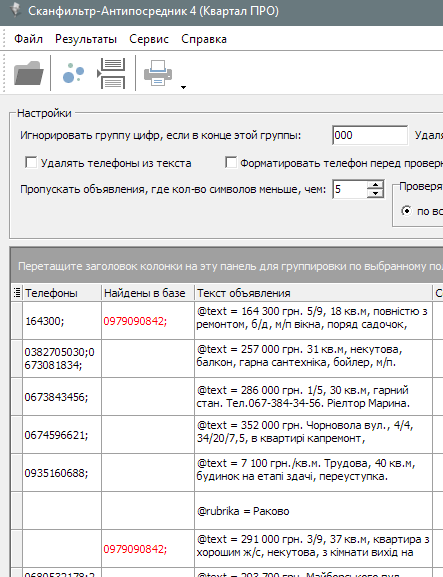This screenshot has height=577, width=443.
Task: Increase minimum symbols count with up arrow
Action: [x=375, y=185]
